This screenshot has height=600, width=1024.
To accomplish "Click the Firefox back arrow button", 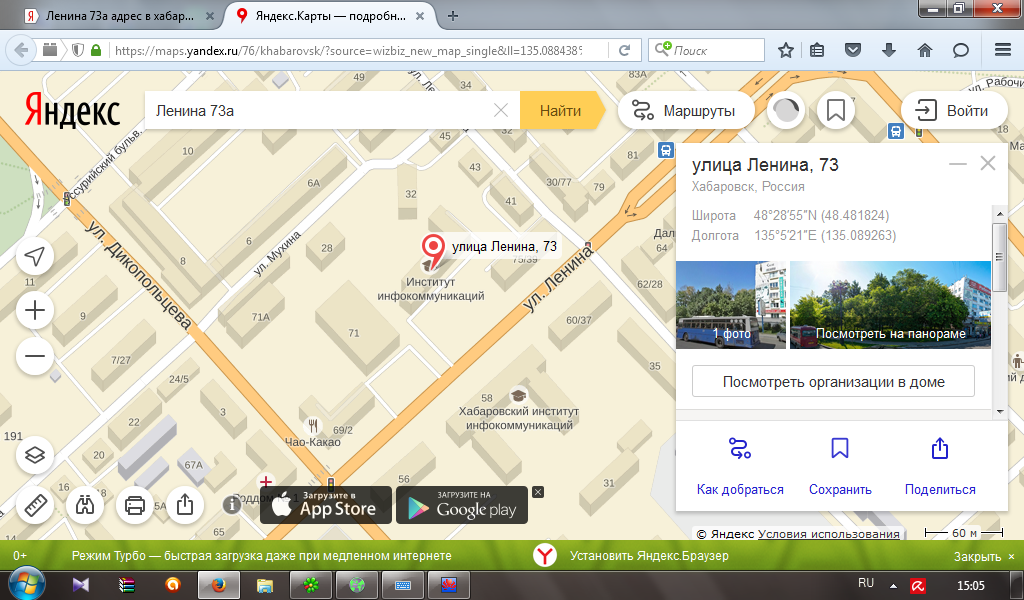I will pos(22,50).
